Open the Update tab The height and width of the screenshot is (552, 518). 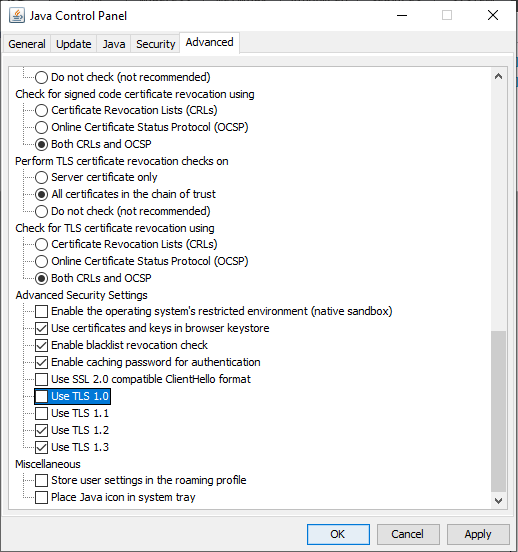[x=74, y=44]
